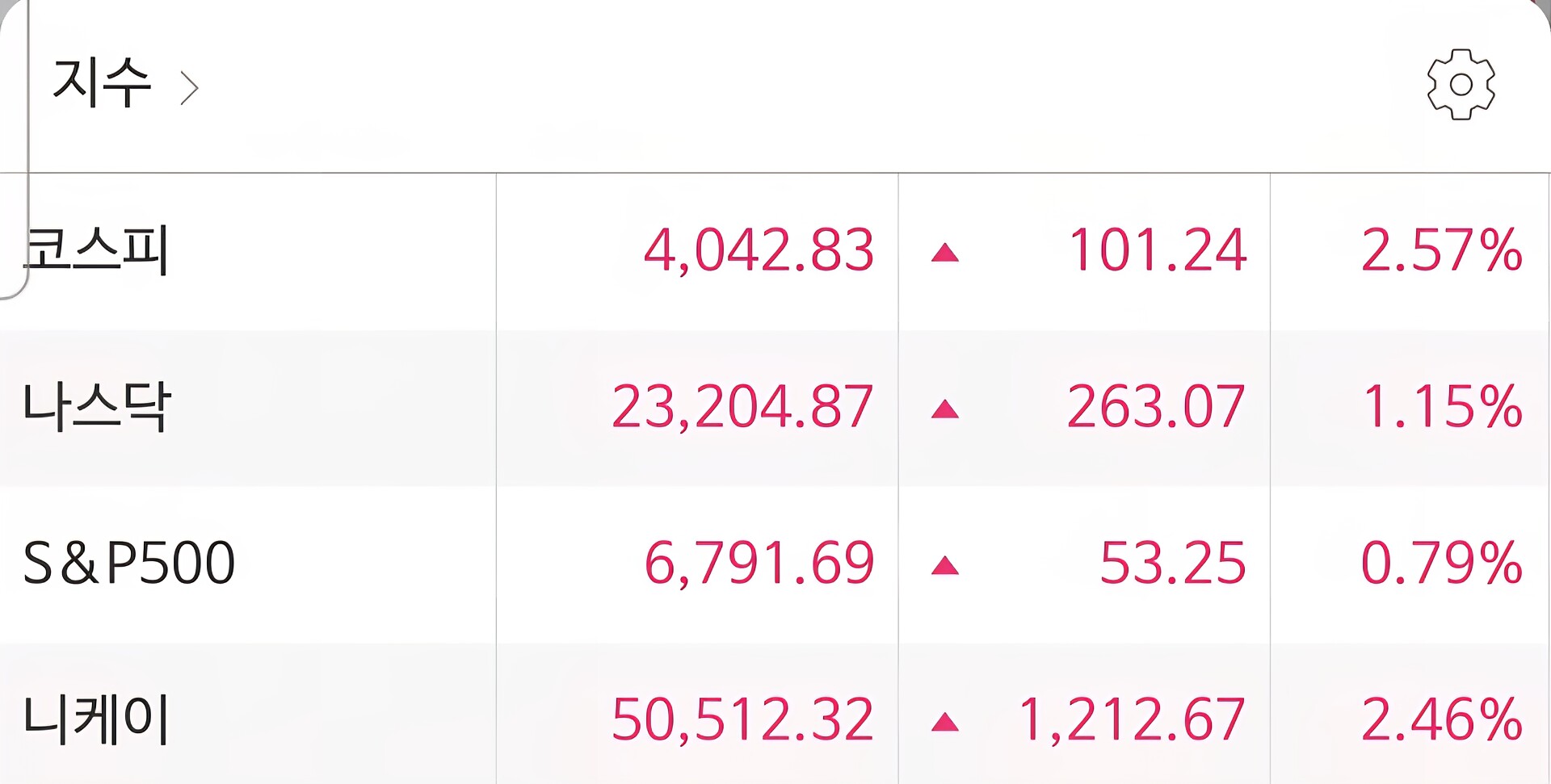Viewport: 1551px width, 784px height.
Task: Select the 나스닥 change percent 1.15%
Action: point(1442,406)
